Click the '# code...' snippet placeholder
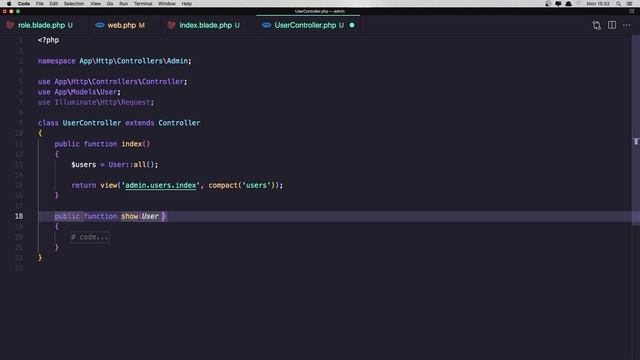Viewport: 640px width, 360px height. tap(90, 237)
